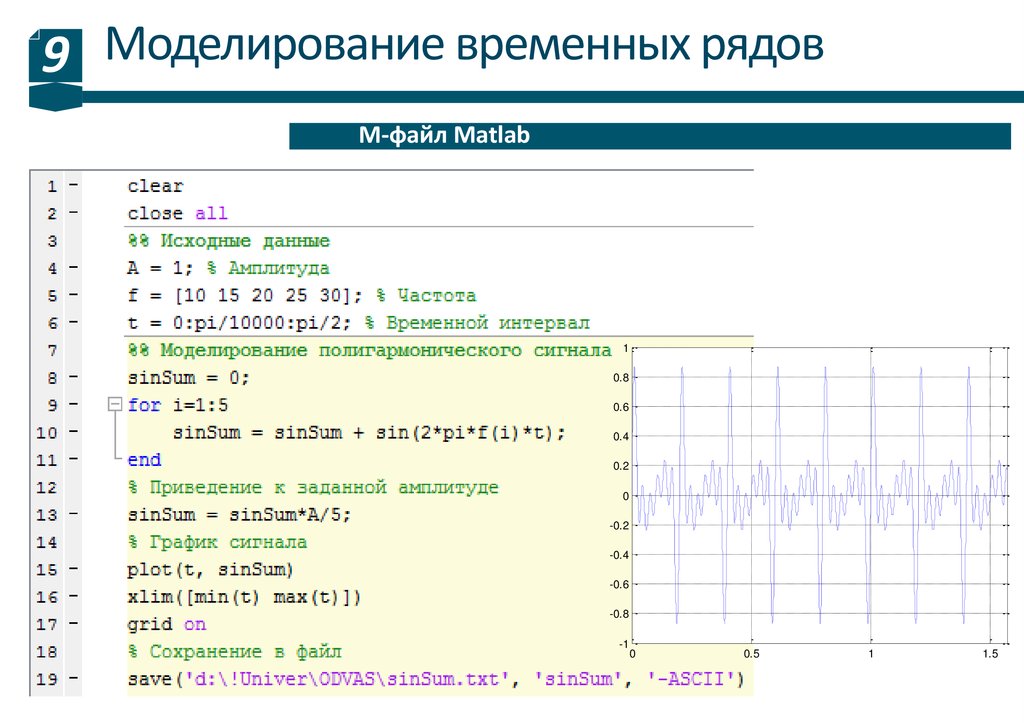Click the slide title 'Моделирование временных рядов'

point(465,47)
